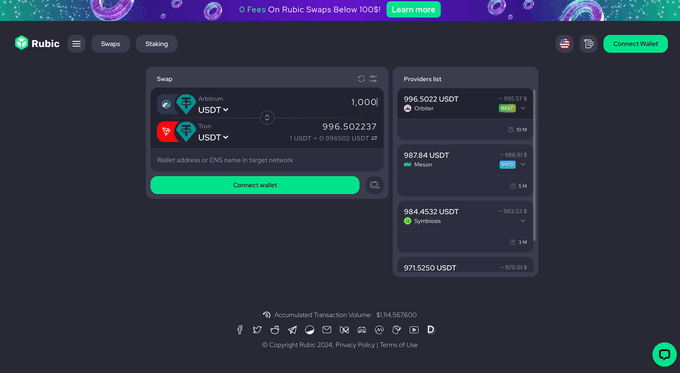This screenshot has height=373, width=680.
Task: Open the CoinMarketCap icon in the footer
Action: [x=379, y=330]
